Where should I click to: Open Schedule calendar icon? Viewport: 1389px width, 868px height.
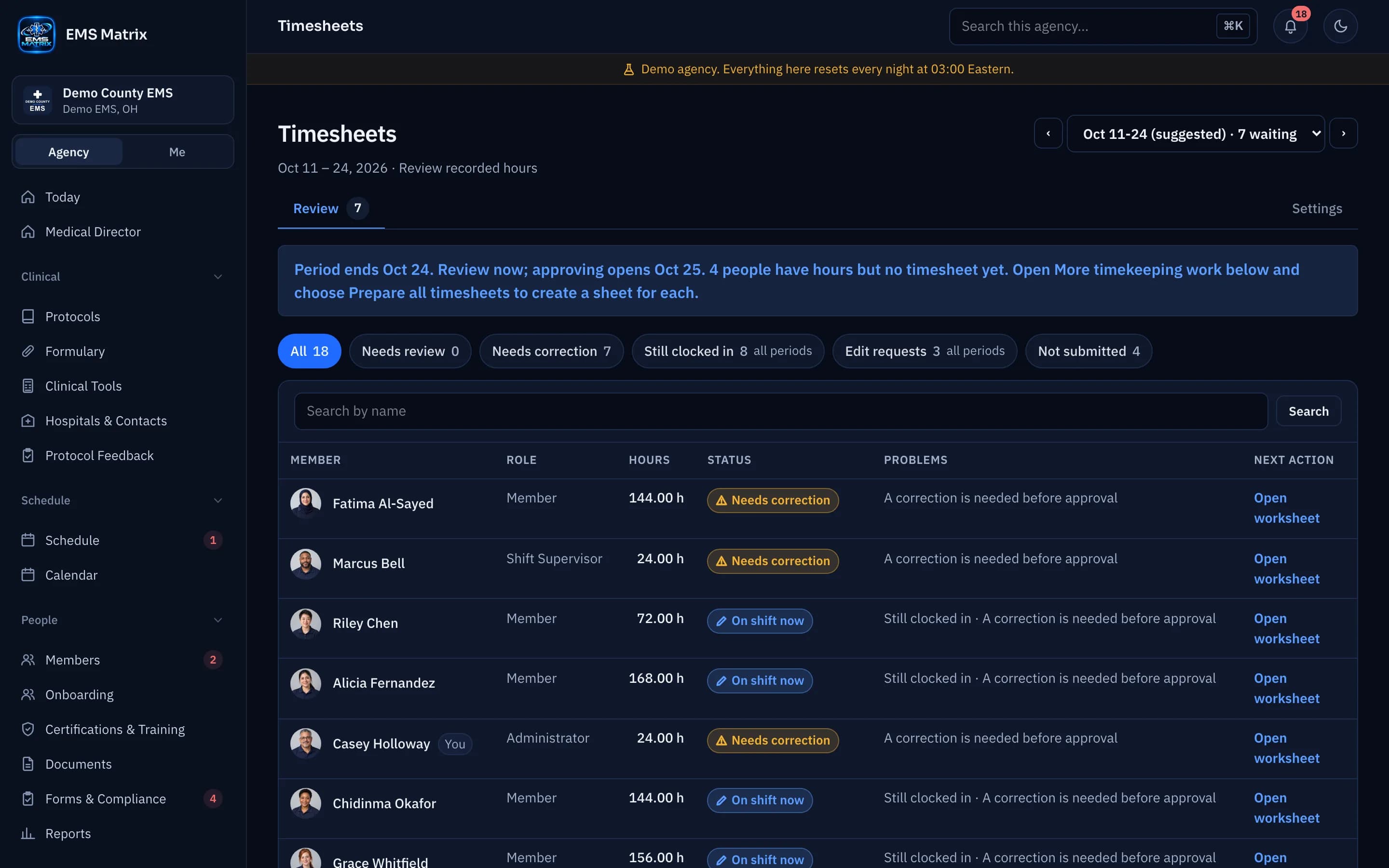[28, 540]
